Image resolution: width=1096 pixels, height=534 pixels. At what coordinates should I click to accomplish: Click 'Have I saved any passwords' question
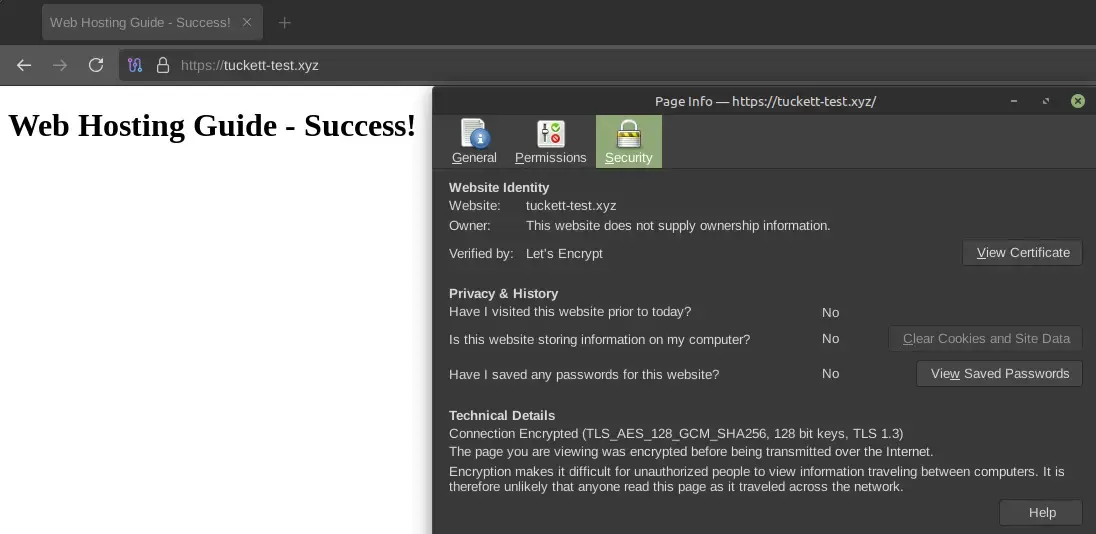point(584,375)
